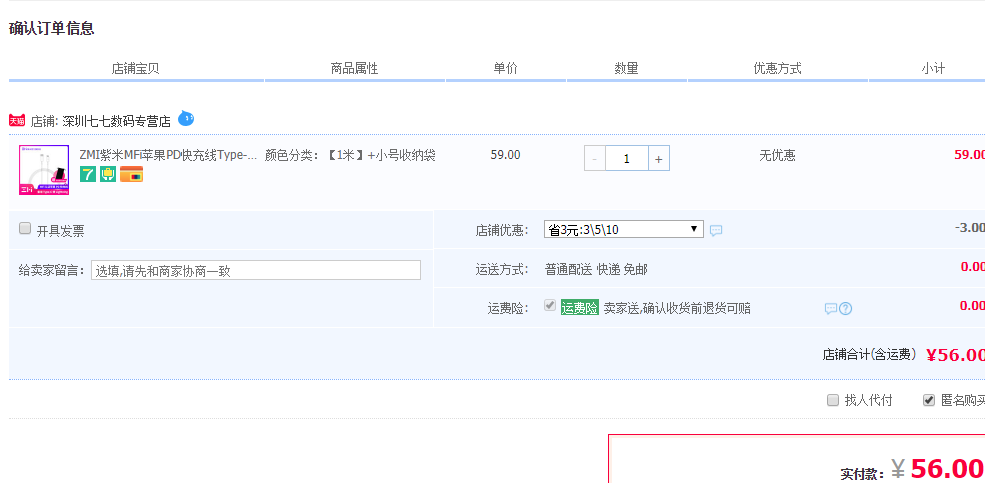Click the 优惠方式 column header
985x483 pixels.
[778, 68]
